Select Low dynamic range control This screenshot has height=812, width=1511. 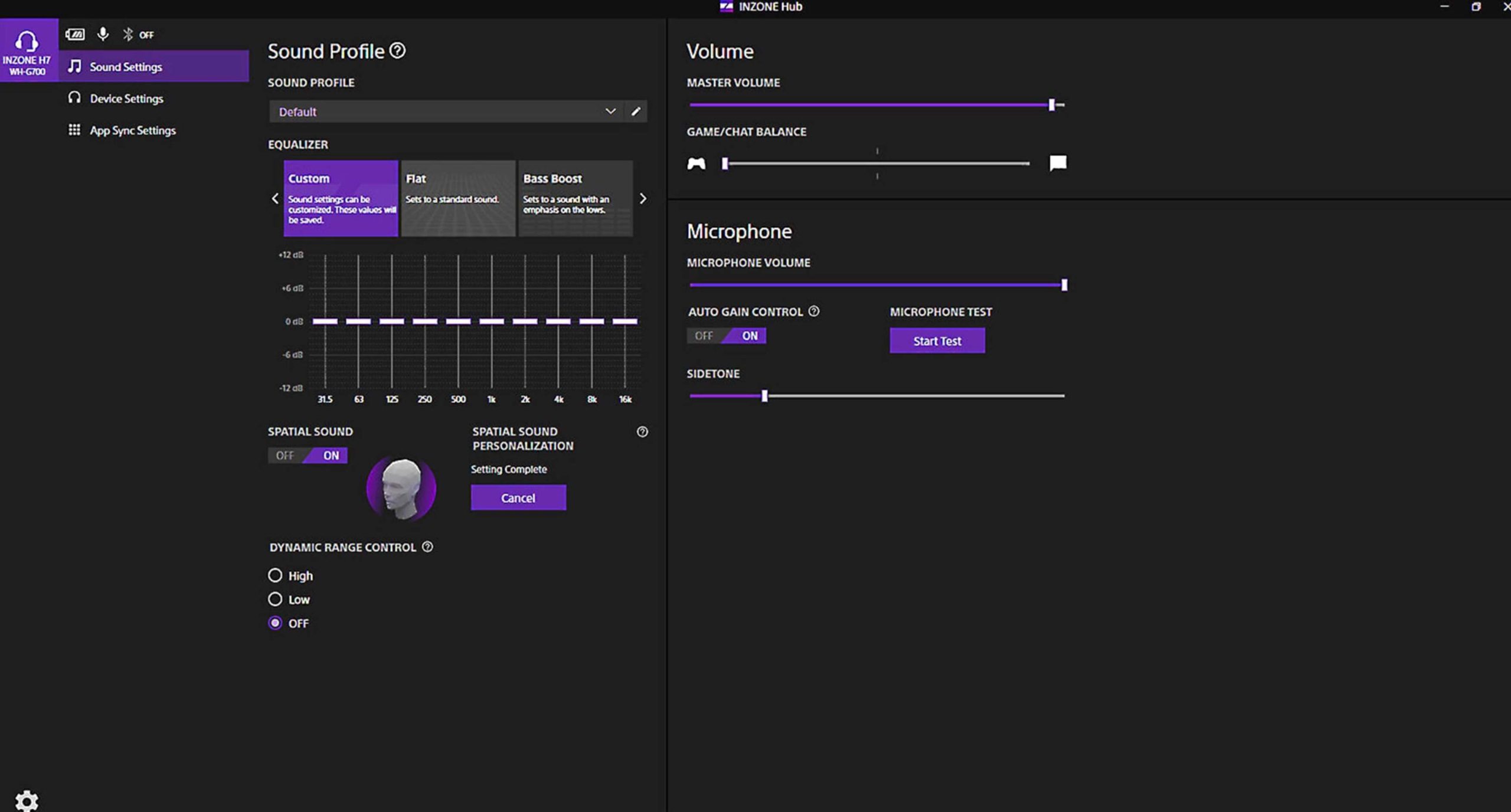pos(275,600)
